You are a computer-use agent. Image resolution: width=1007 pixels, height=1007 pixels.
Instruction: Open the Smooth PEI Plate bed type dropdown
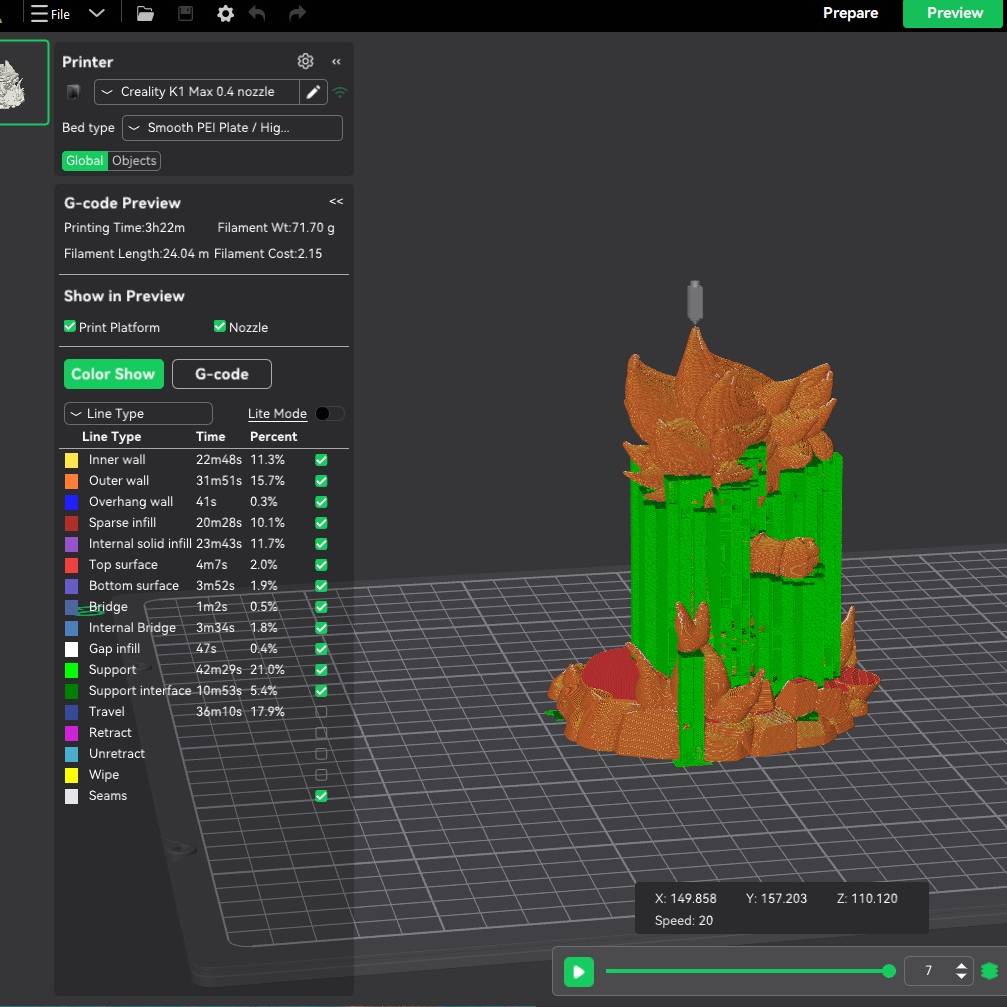231,128
